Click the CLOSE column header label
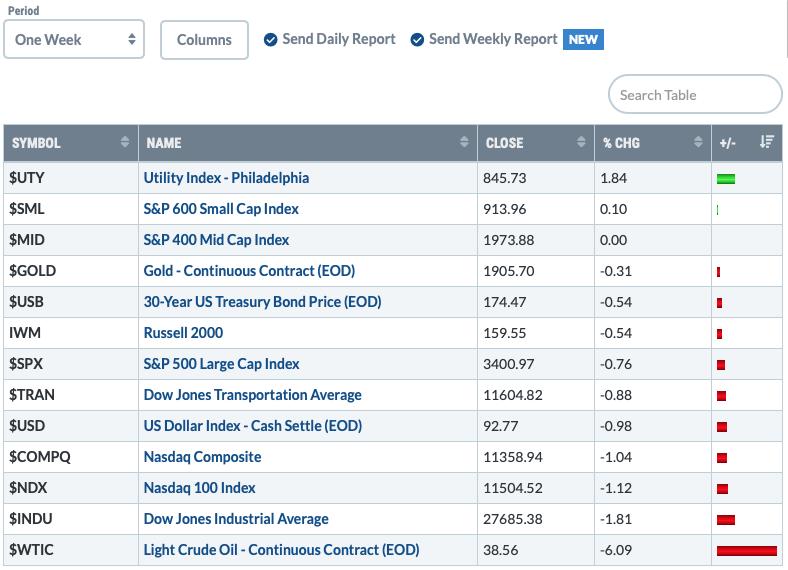This screenshot has height=570, width=788. point(505,143)
